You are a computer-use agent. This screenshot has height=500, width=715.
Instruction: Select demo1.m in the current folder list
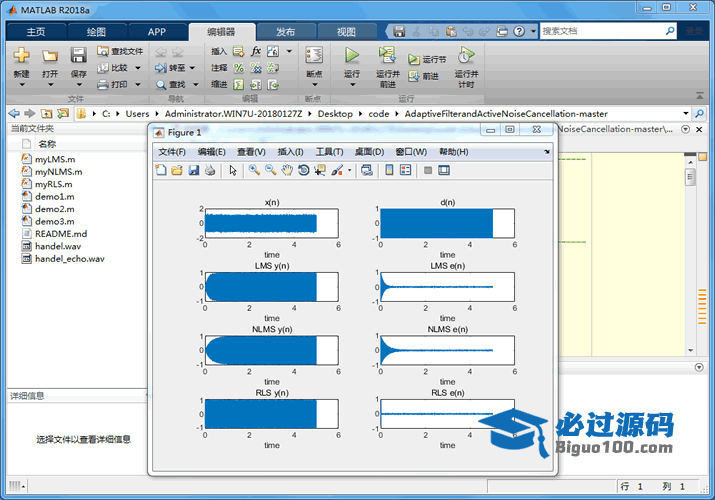click(54, 197)
